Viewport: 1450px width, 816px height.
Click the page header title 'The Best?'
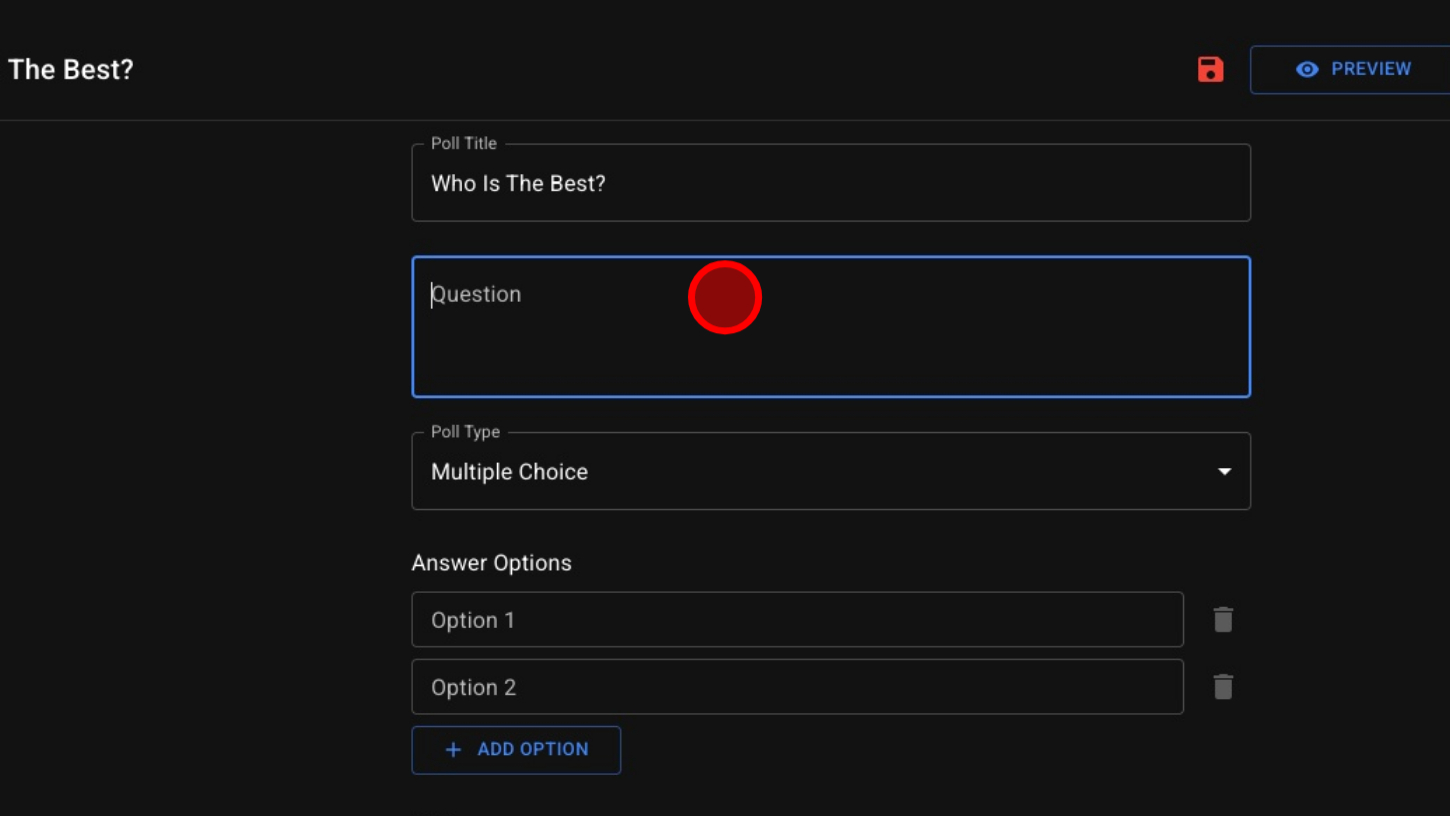point(70,70)
